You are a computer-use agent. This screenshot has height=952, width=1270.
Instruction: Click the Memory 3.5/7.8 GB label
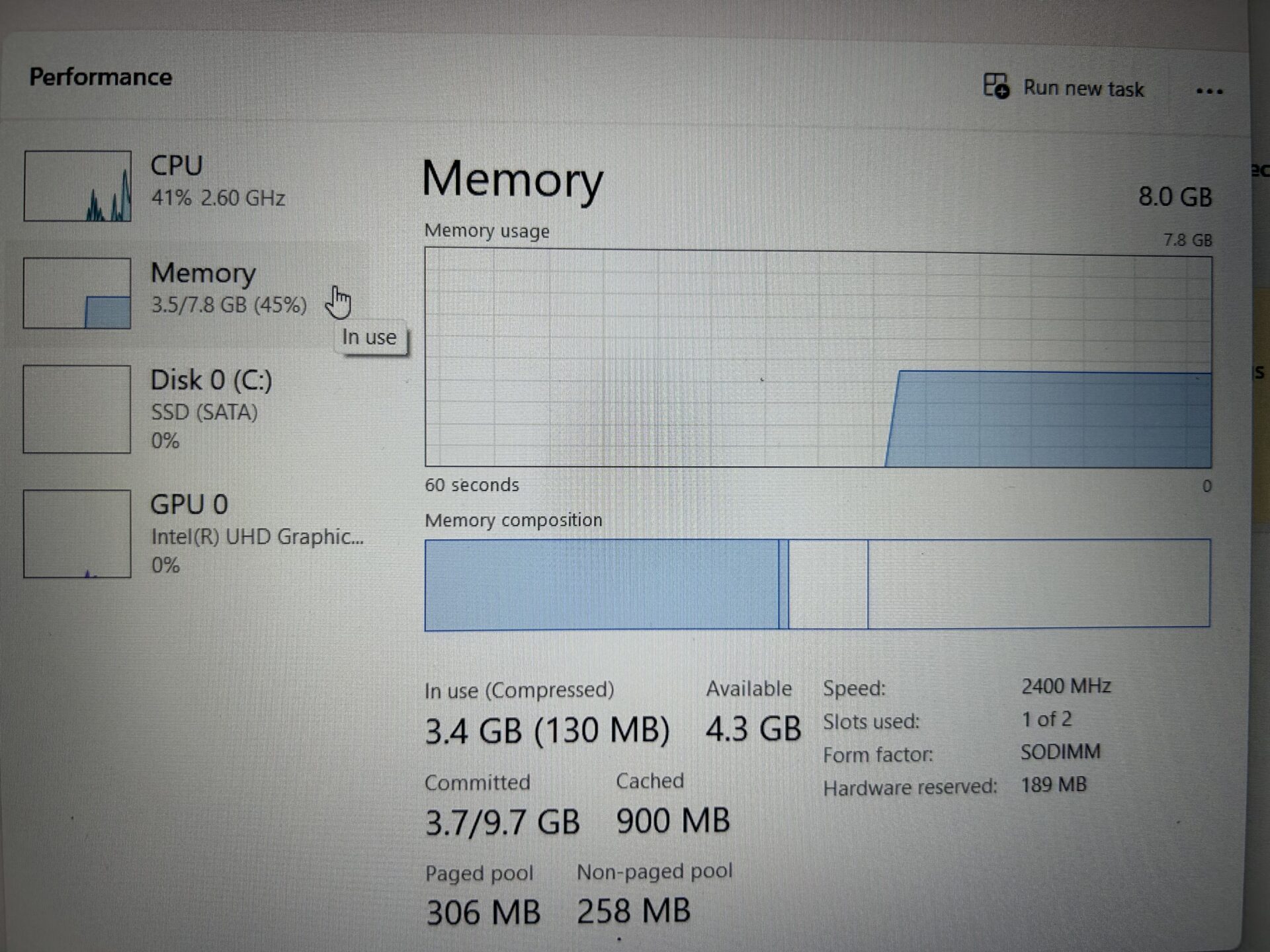click(x=228, y=305)
